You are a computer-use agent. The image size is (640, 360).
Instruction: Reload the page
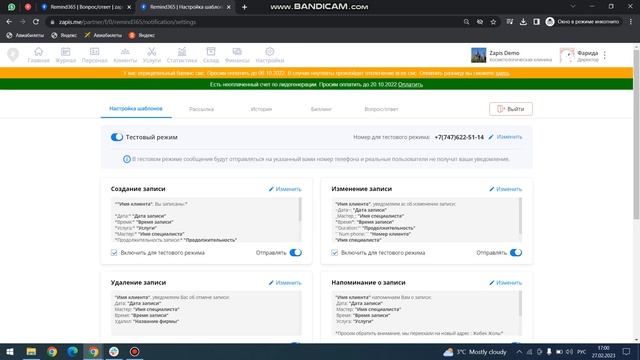point(36,22)
